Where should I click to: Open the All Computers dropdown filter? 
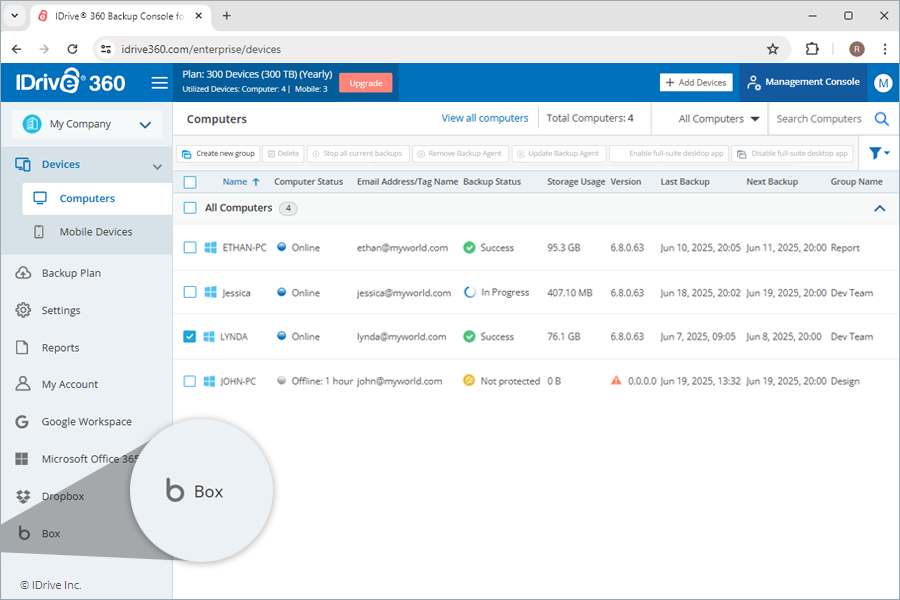tap(718, 119)
